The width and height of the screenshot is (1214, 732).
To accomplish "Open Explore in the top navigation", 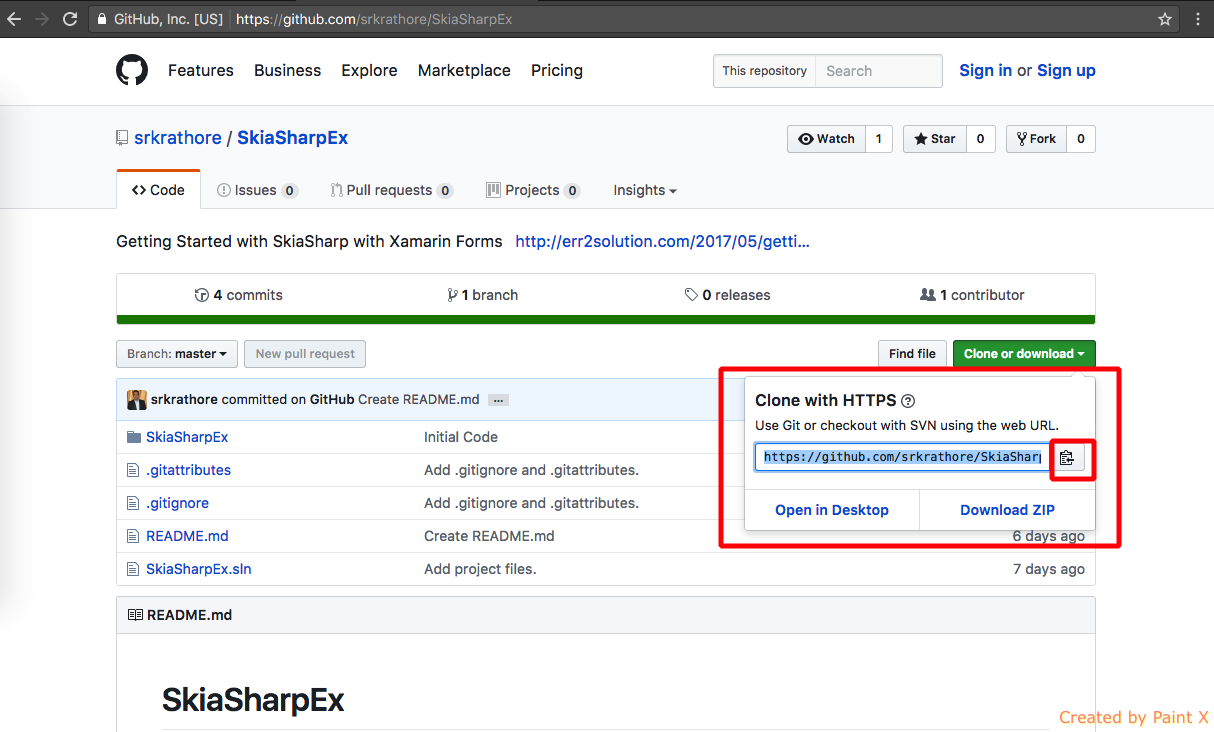I will (369, 70).
